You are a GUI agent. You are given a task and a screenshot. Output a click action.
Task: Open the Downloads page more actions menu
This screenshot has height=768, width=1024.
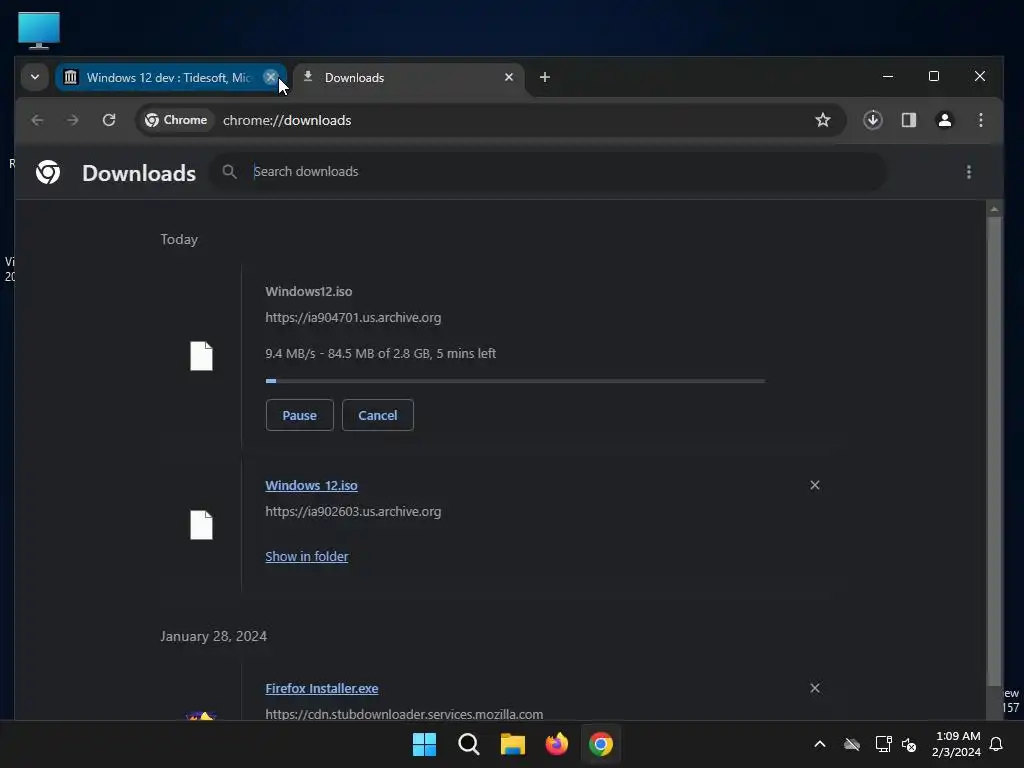tap(968, 172)
